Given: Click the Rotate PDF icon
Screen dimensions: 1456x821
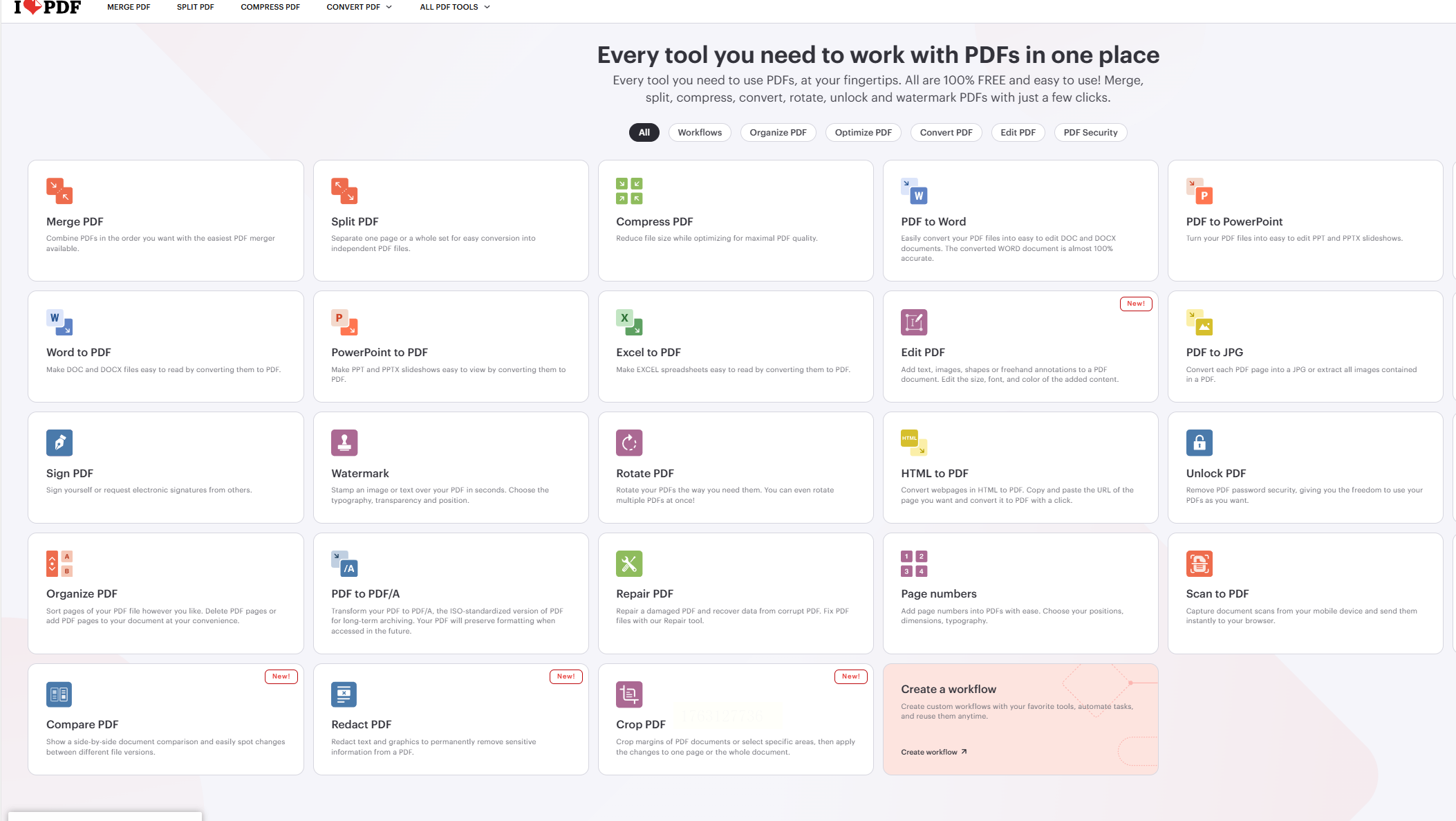Looking at the screenshot, I should pos(629,443).
